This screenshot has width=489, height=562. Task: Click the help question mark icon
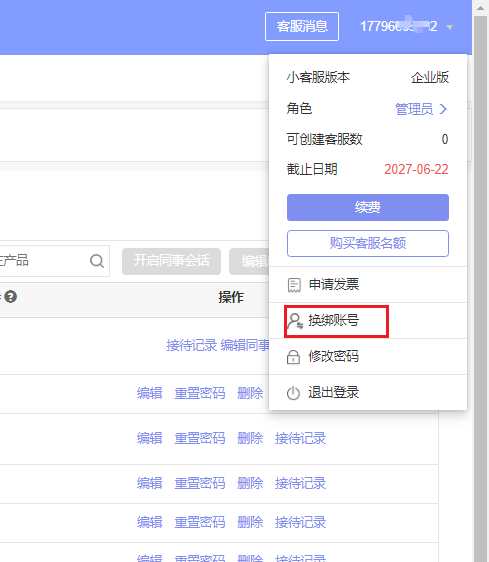click(10, 296)
